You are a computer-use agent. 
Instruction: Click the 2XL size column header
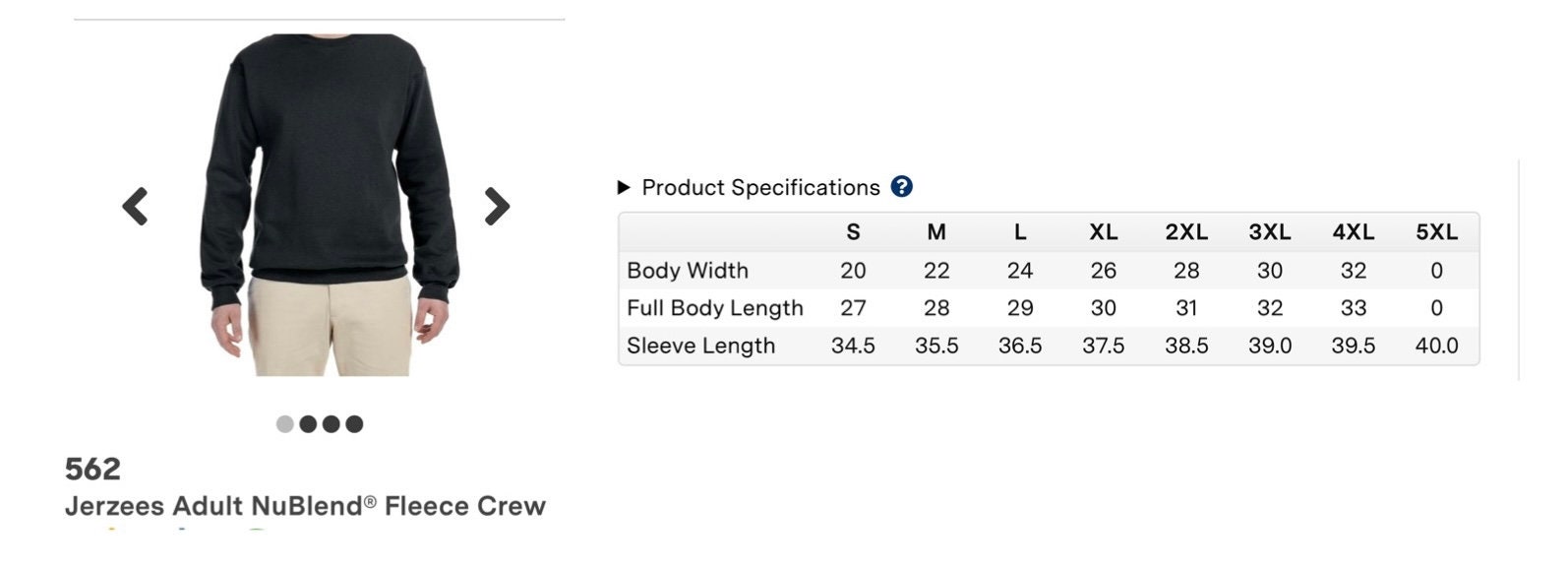(1186, 232)
